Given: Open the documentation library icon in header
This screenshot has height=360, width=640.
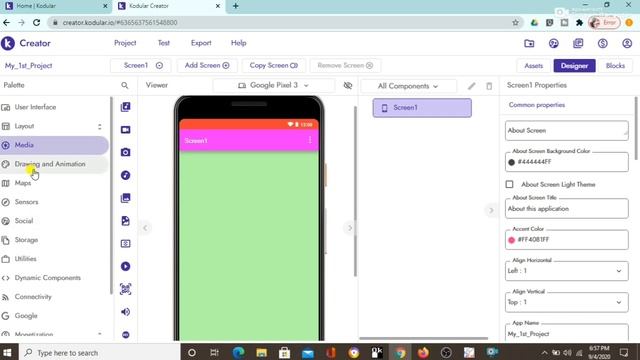Looking at the screenshot, I should [578, 43].
